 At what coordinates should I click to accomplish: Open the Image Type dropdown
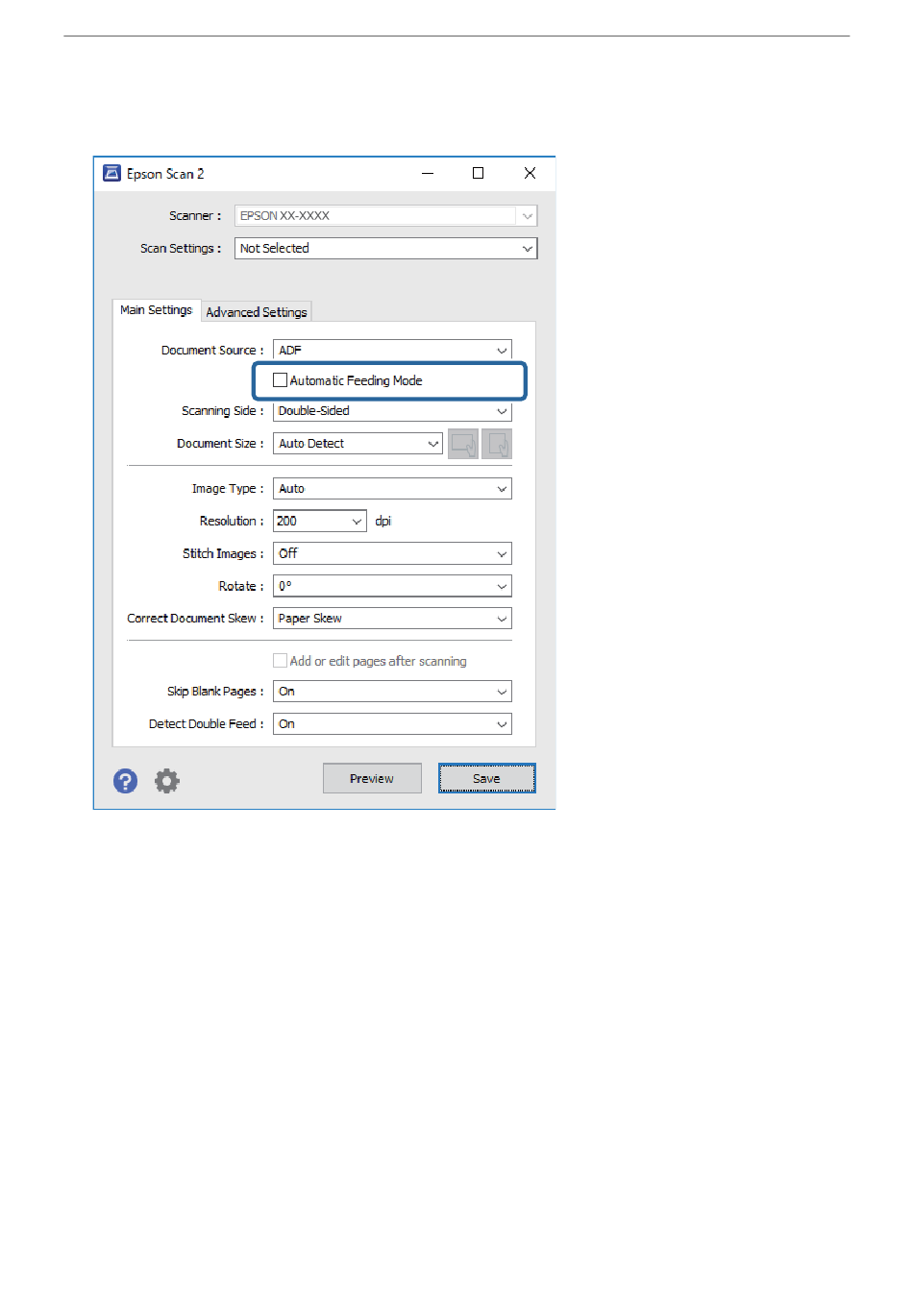pos(392,489)
